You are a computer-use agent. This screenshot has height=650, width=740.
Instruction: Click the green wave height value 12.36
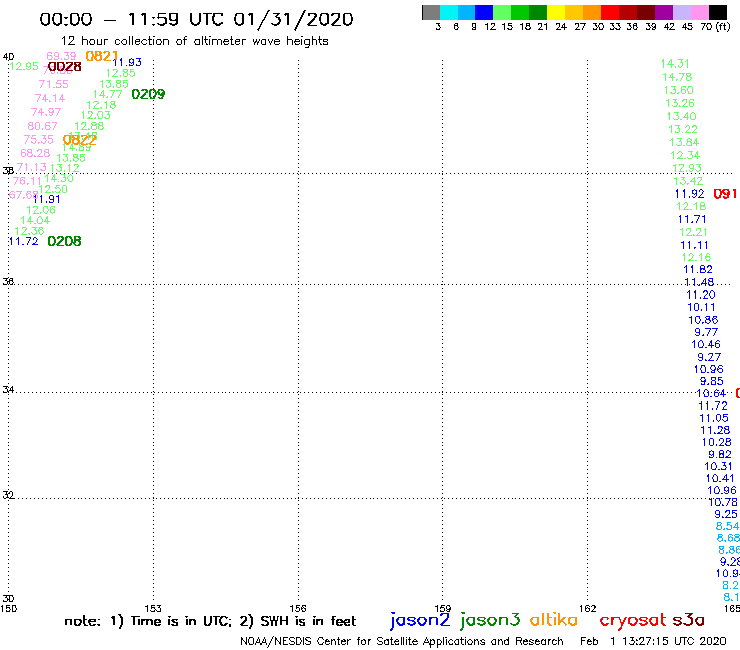tap(29, 231)
